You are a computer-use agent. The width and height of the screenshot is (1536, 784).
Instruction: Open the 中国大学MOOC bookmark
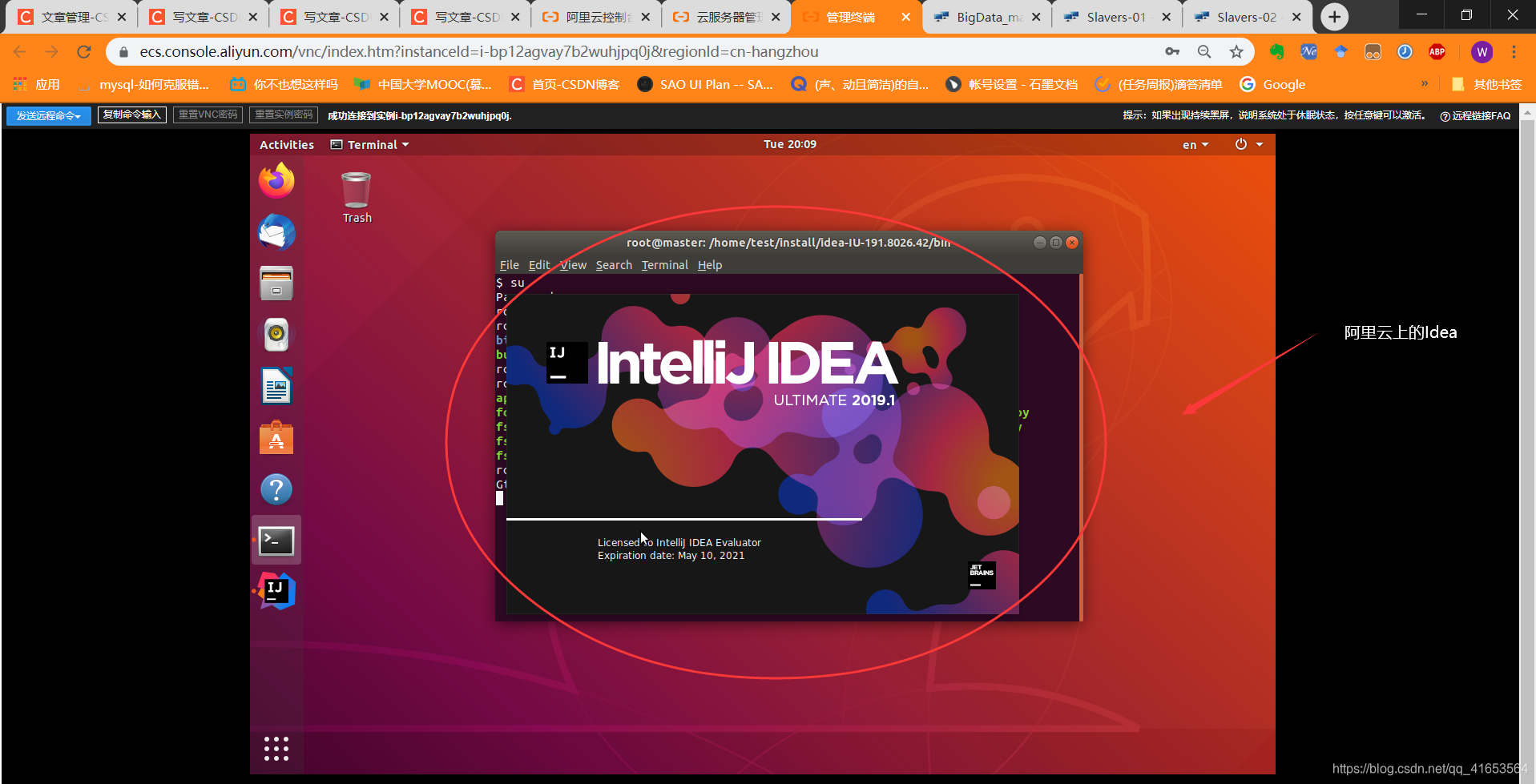pyautogui.click(x=423, y=84)
